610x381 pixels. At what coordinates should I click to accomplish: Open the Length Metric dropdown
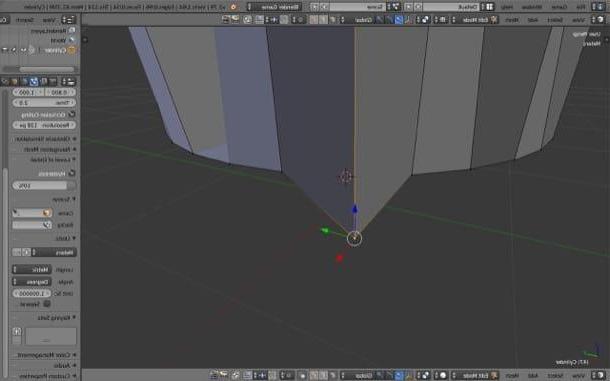[x=32, y=269]
